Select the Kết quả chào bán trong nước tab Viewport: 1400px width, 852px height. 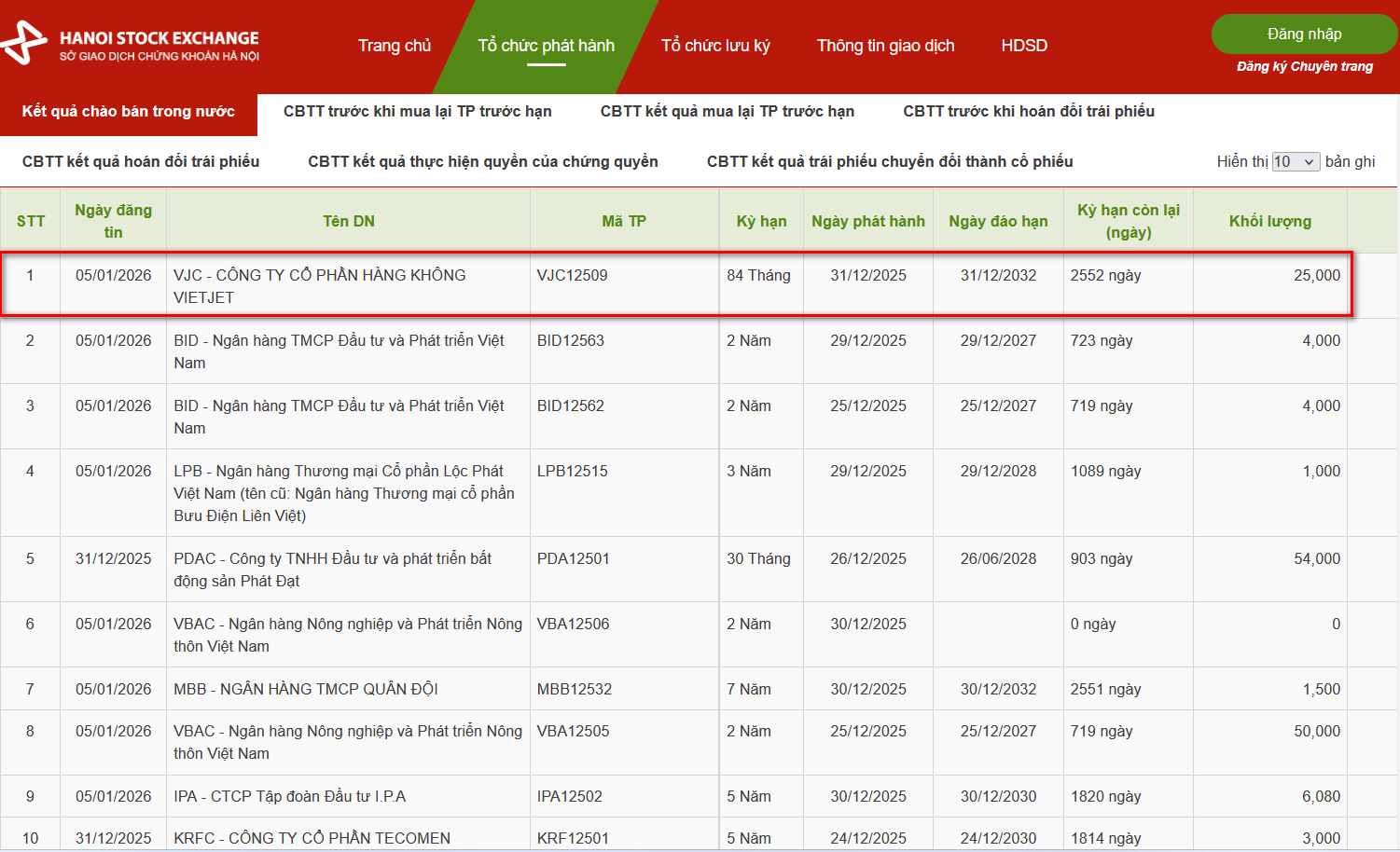coord(128,112)
